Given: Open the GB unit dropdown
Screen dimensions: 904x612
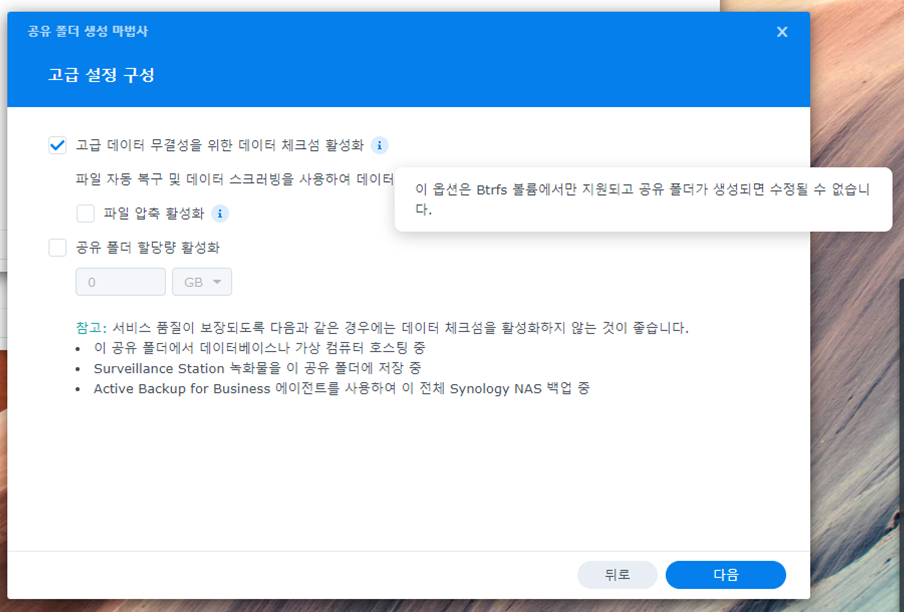Looking at the screenshot, I should click(202, 282).
